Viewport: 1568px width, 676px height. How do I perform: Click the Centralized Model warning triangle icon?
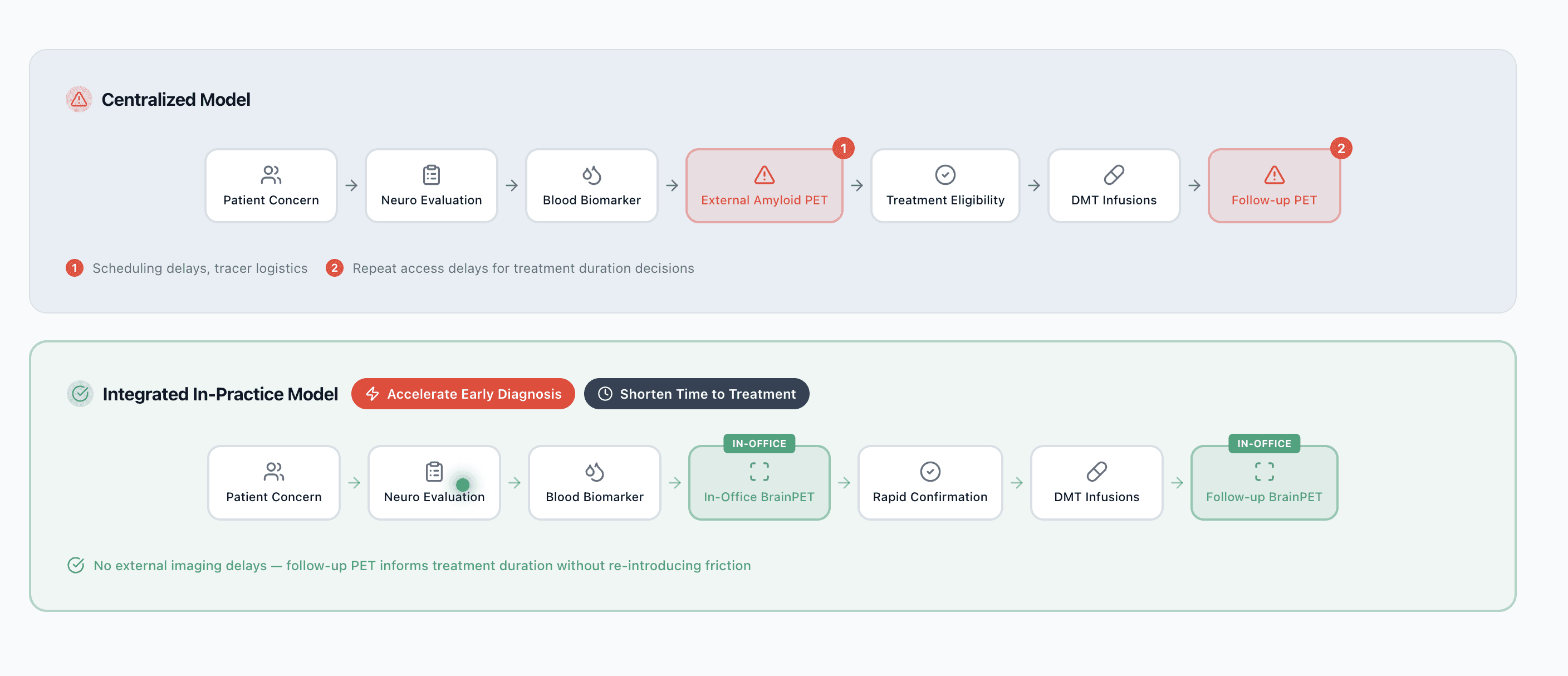tap(79, 99)
